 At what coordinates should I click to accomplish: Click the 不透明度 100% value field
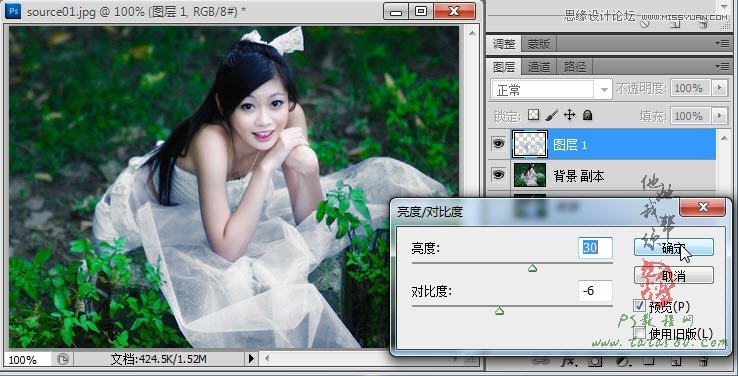click(x=691, y=88)
